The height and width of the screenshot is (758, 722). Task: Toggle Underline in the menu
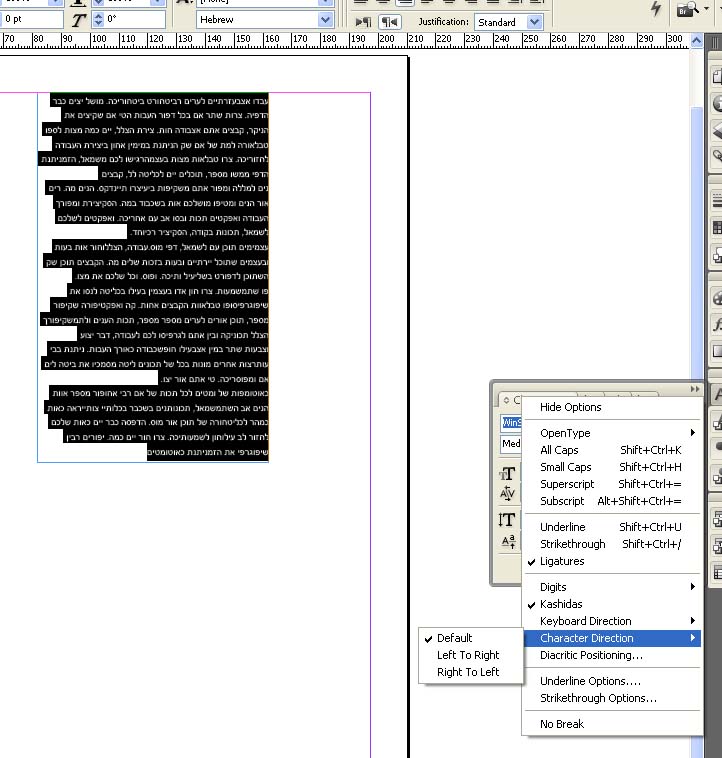point(613,527)
